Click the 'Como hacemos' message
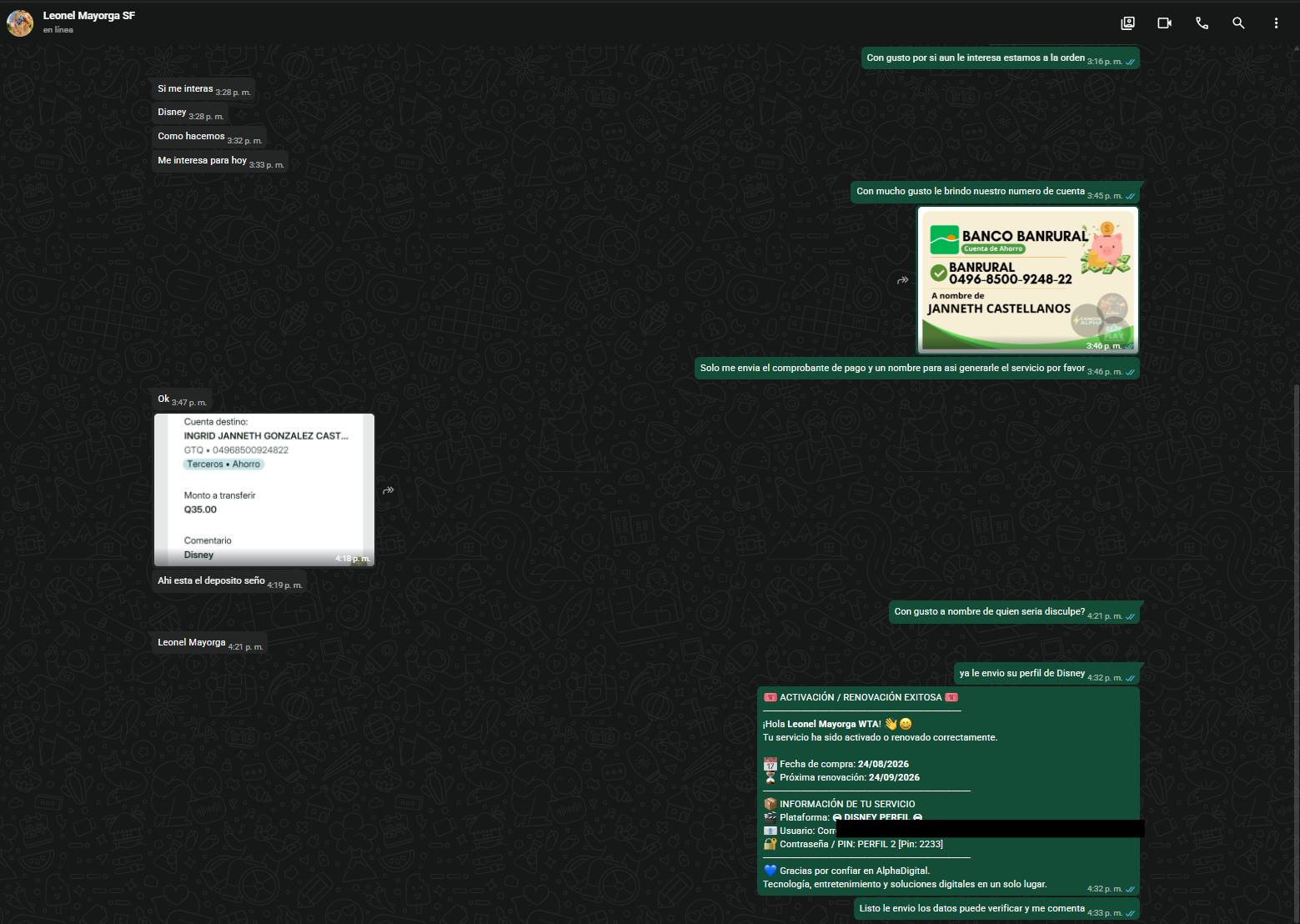The width and height of the screenshot is (1300, 924). click(x=209, y=137)
